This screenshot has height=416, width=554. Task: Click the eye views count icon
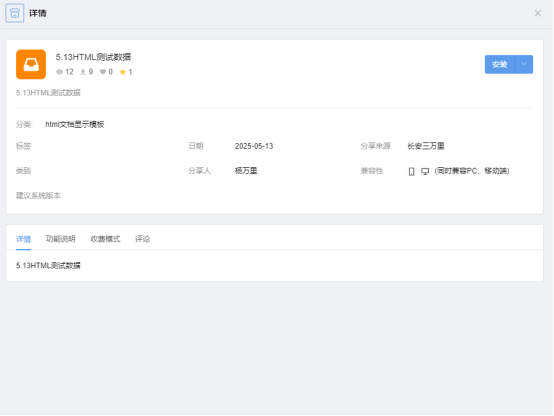click(x=59, y=72)
